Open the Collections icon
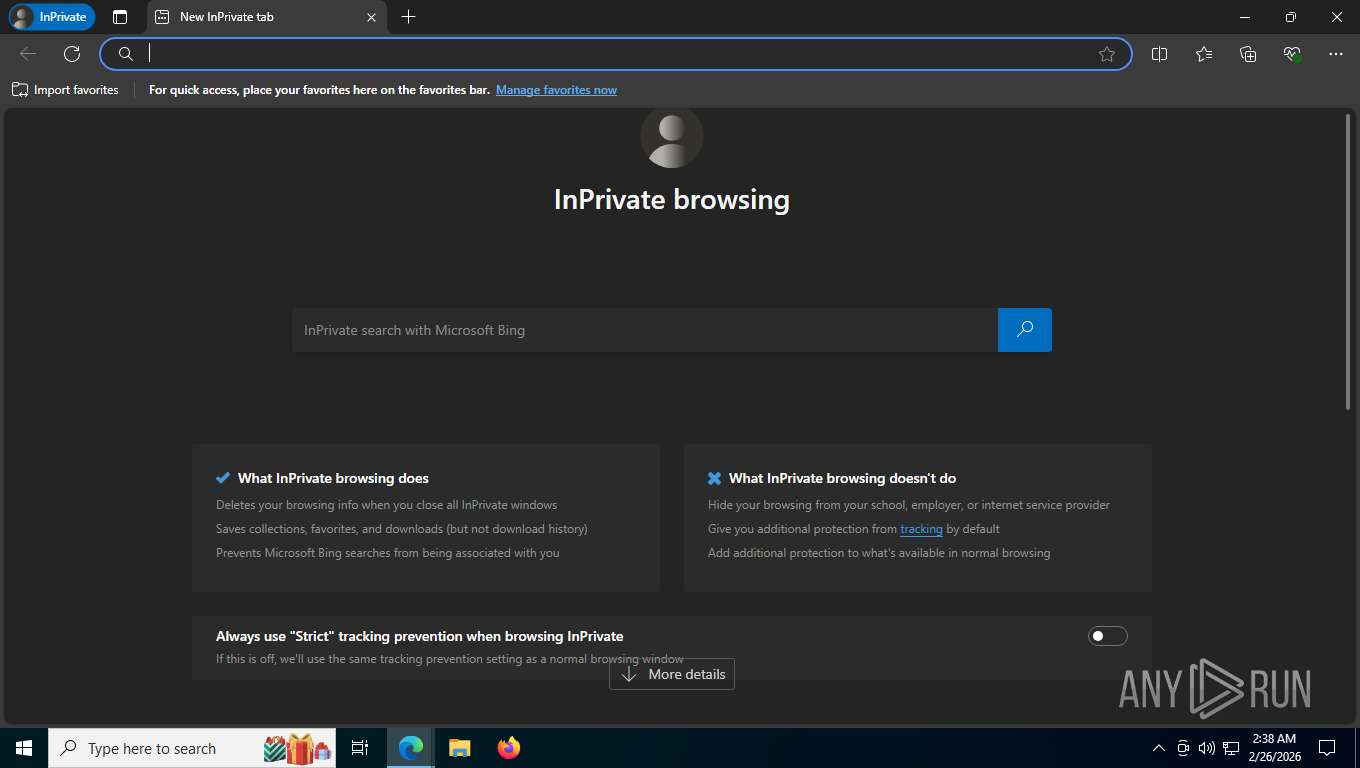Screen dimensions: 1360x768 [x=1248, y=54]
